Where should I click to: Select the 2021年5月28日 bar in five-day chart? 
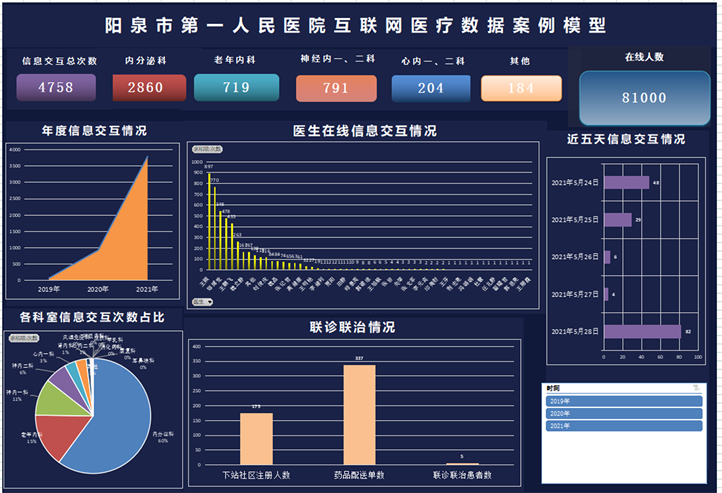641,331
